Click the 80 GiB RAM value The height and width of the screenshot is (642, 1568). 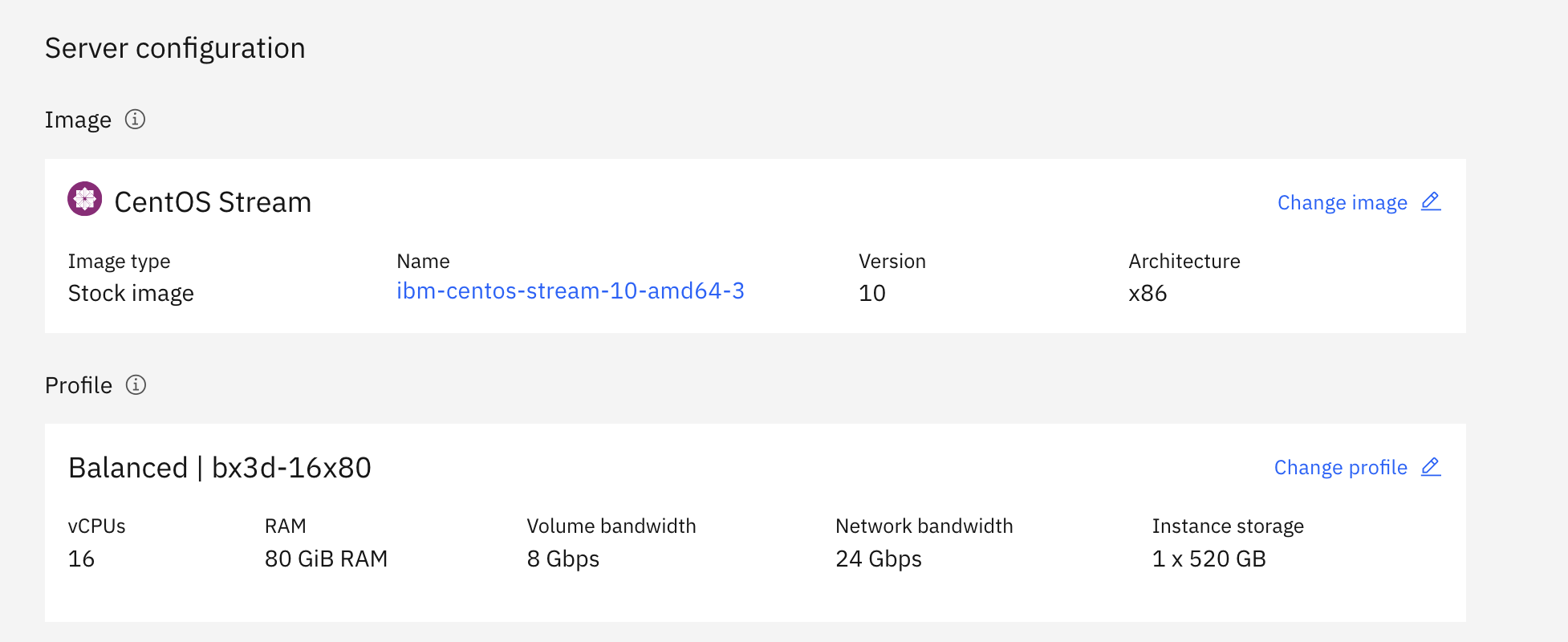(x=326, y=559)
